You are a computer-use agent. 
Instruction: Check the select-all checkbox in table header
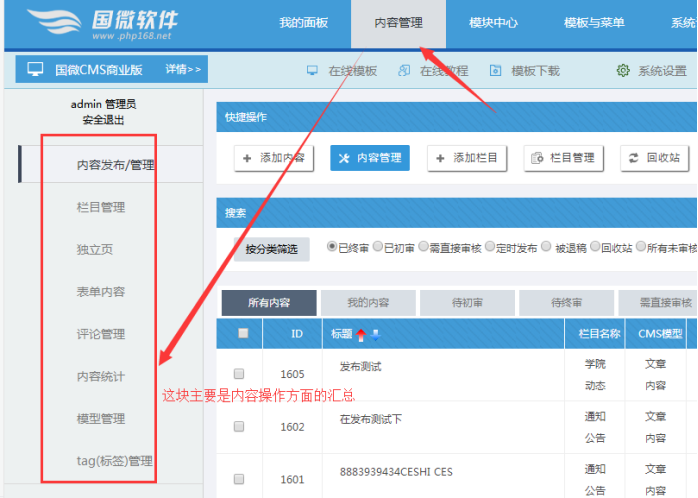[x=241, y=333]
